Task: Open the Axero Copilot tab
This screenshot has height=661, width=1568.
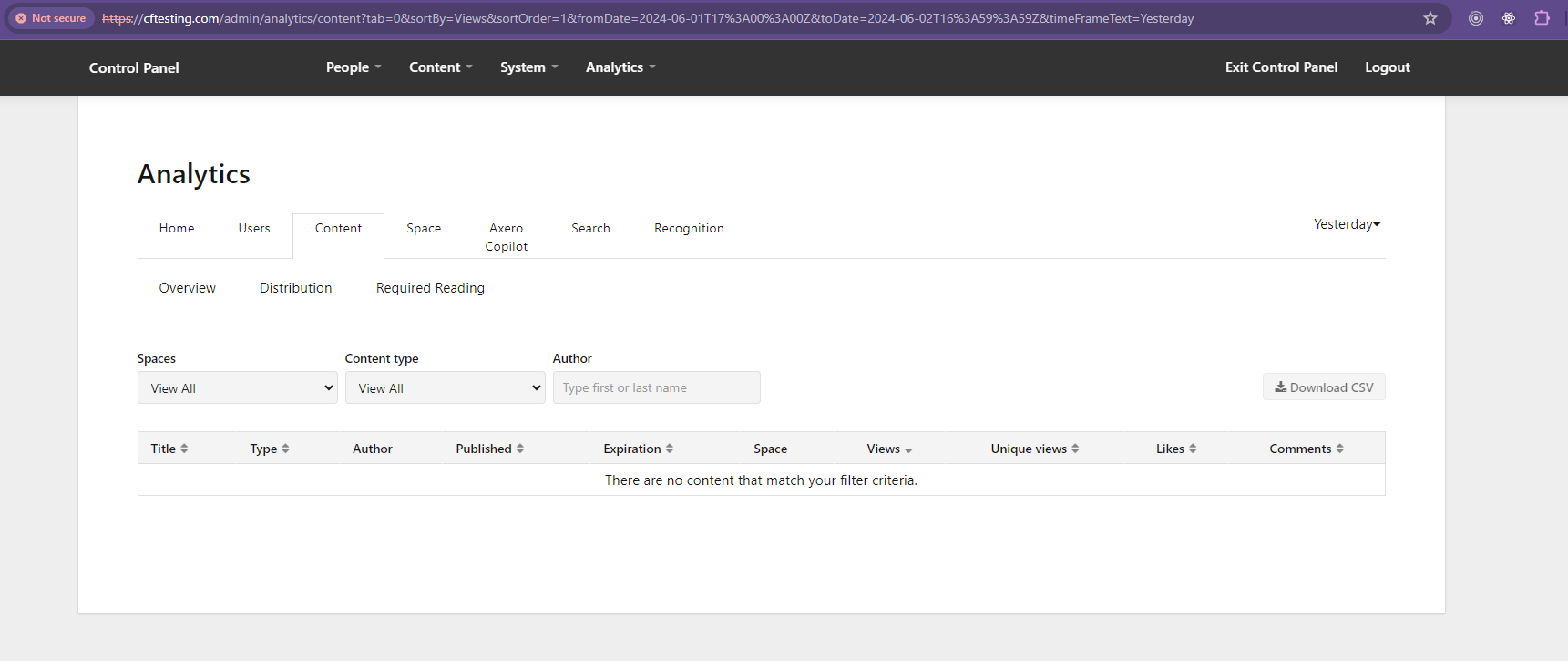Action: (507, 237)
